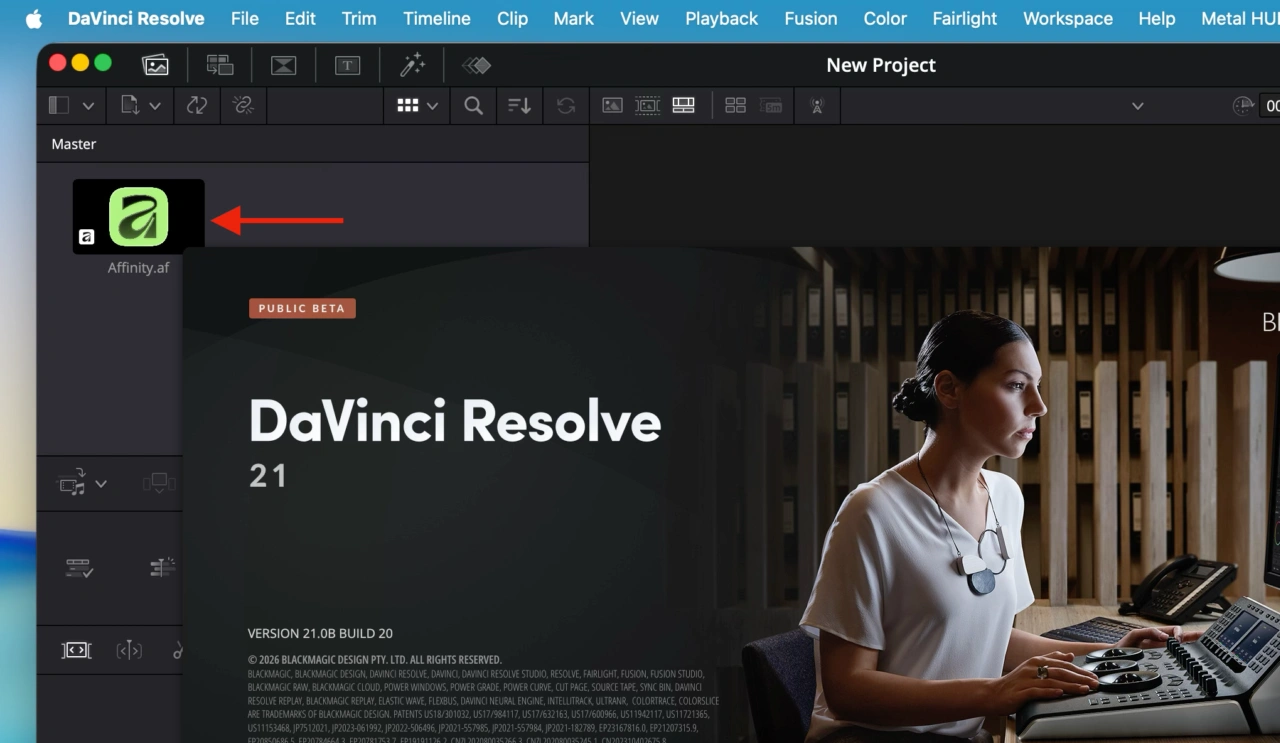
Task: Expand the import media options
Action: [x=157, y=105]
